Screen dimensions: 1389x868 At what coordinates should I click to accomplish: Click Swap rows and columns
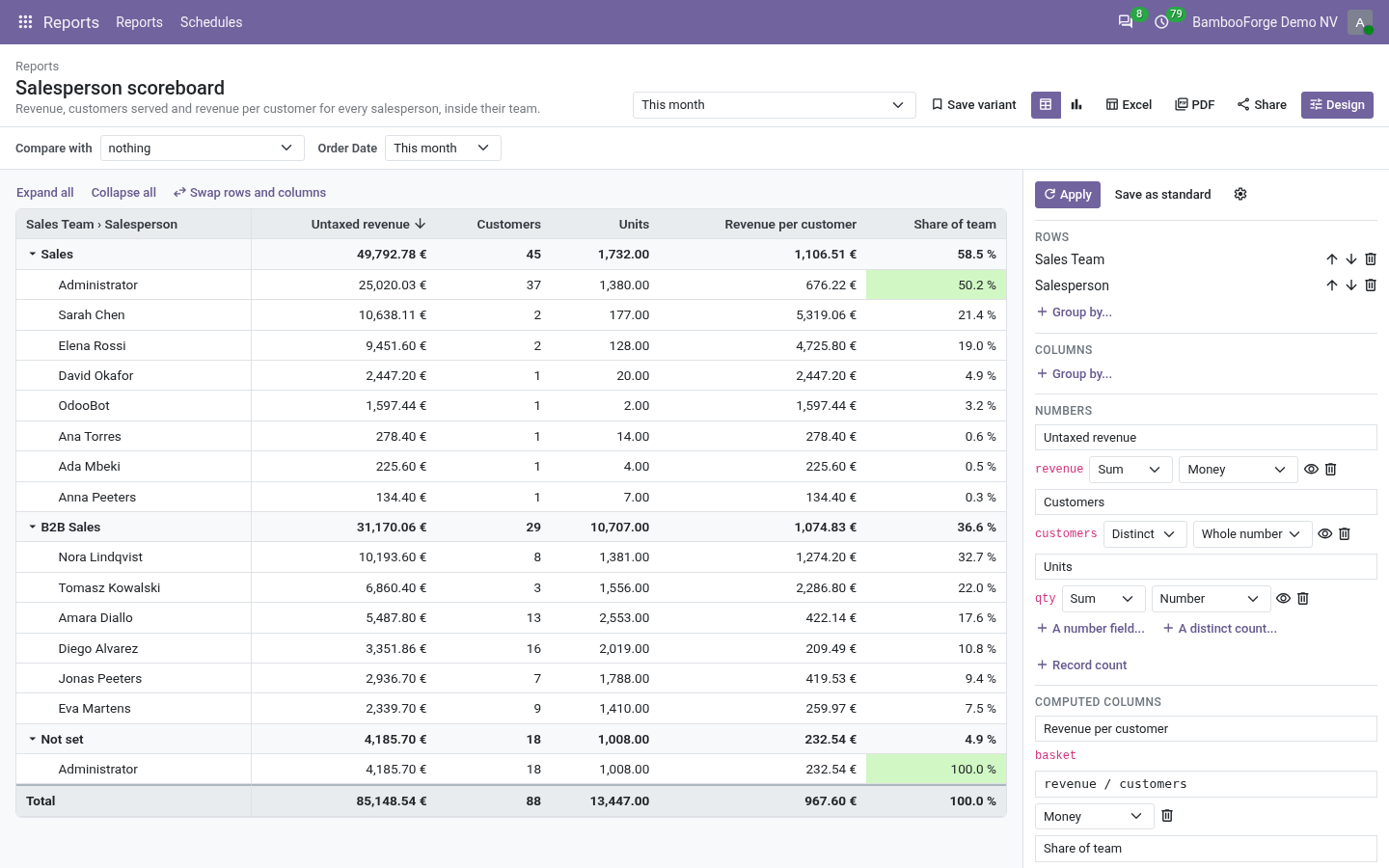pos(250,193)
